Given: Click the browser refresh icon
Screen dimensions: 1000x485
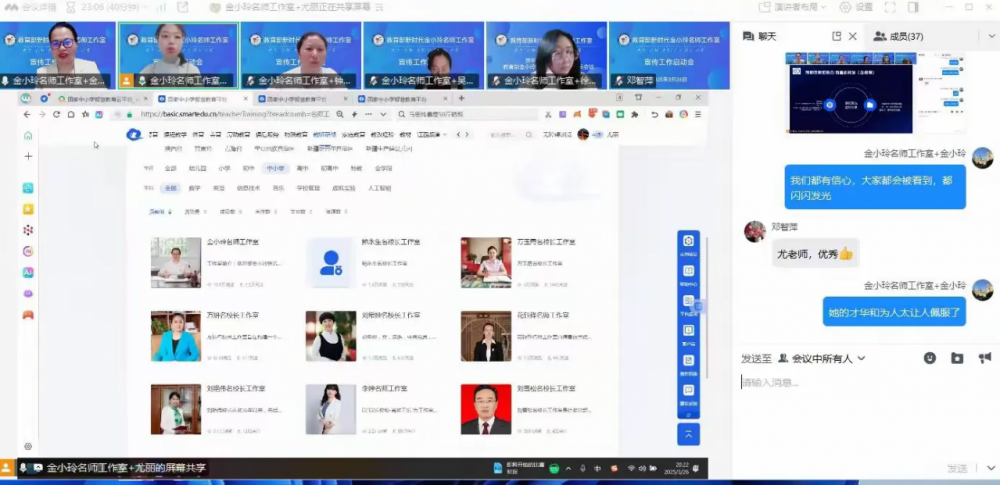Looking at the screenshot, I should coord(57,114).
